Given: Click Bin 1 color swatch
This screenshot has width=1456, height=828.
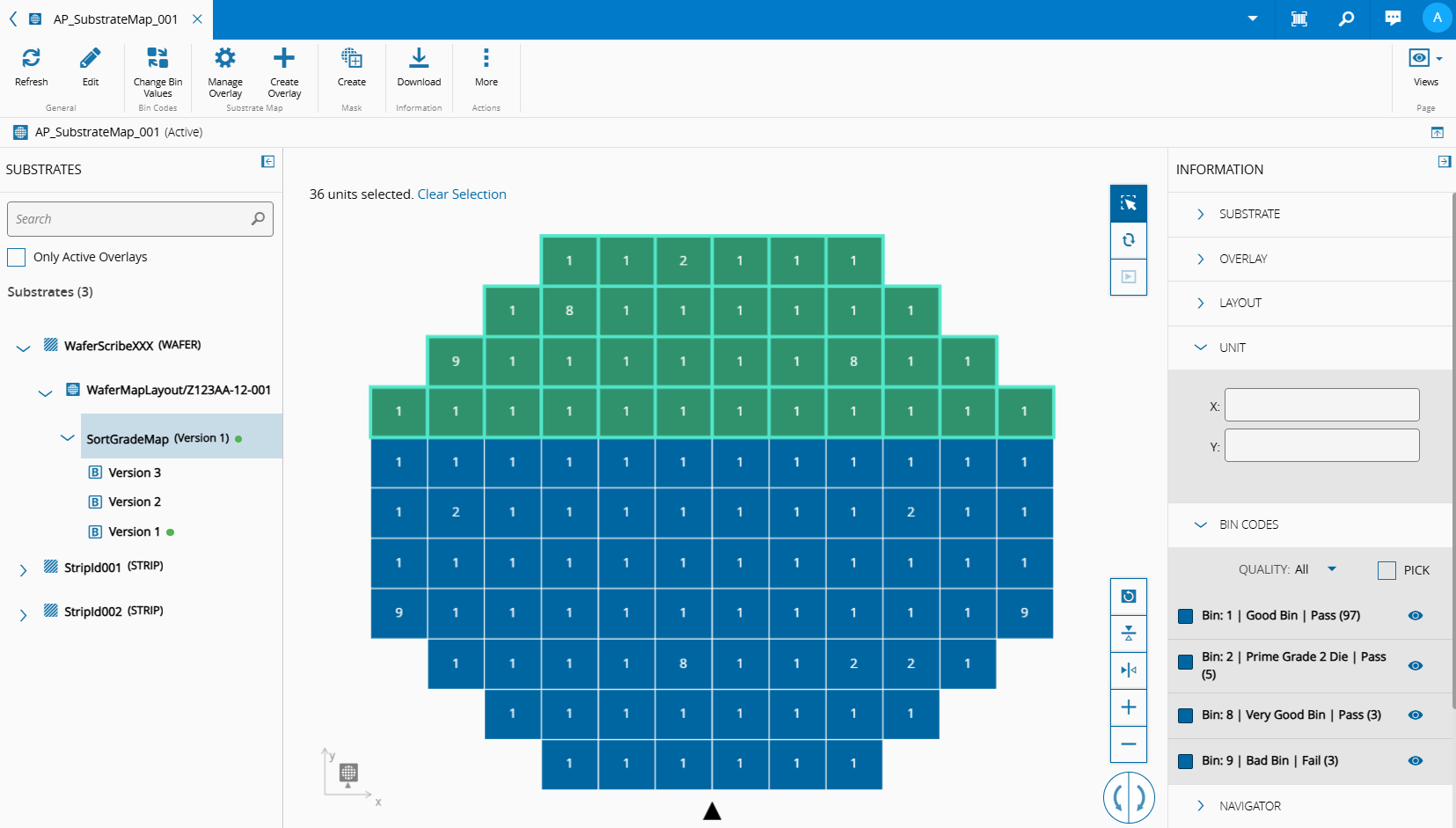Looking at the screenshot, I should tap(1186, 616).
